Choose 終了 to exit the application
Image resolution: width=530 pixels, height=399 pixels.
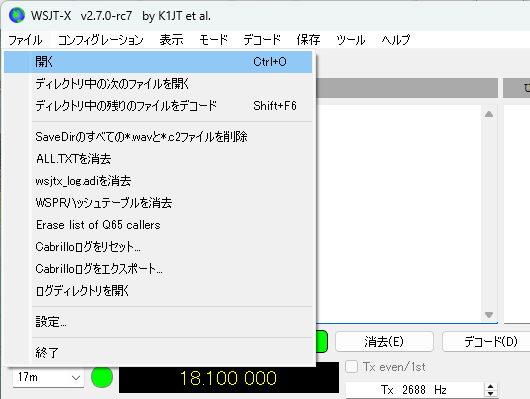[158, 353]
